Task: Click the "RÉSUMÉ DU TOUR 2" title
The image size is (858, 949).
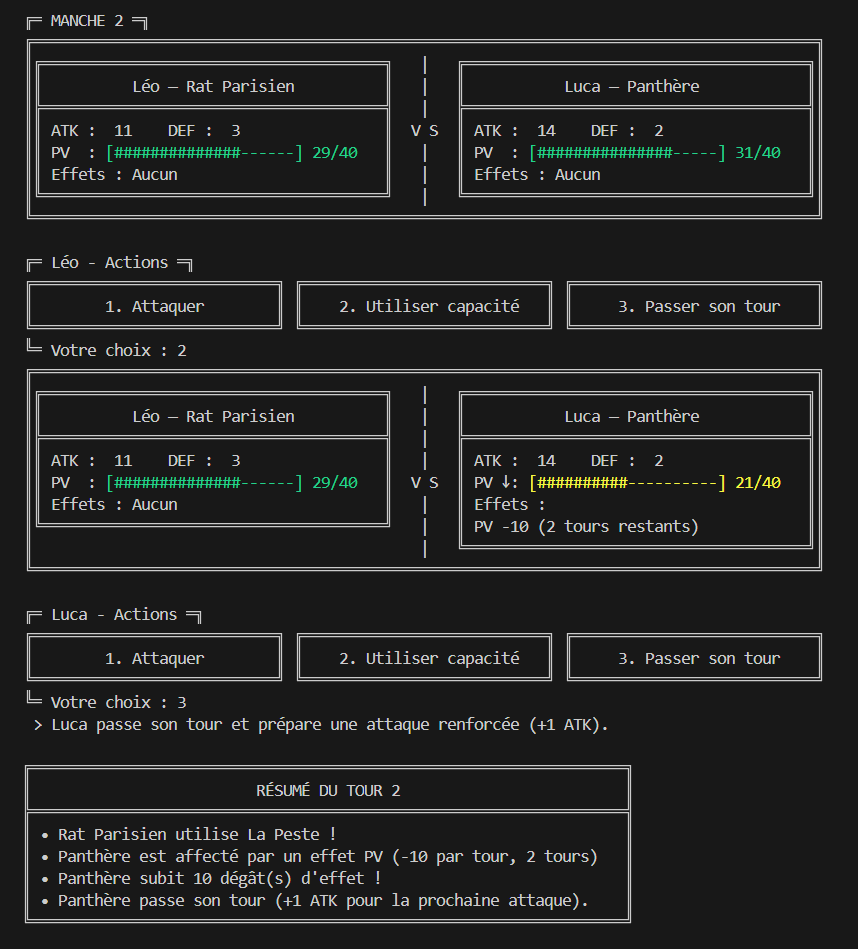Action: (x=328, y=790)
